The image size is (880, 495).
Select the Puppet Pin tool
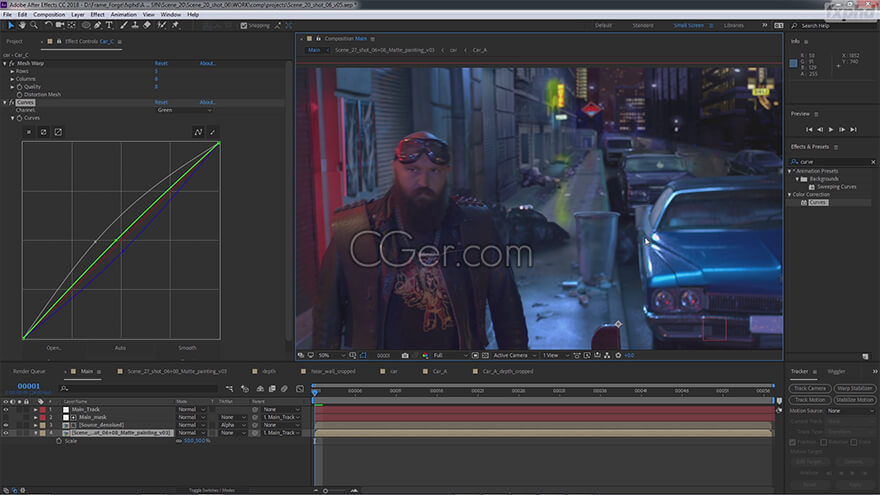pyautogui.click(x=175, y=25)
